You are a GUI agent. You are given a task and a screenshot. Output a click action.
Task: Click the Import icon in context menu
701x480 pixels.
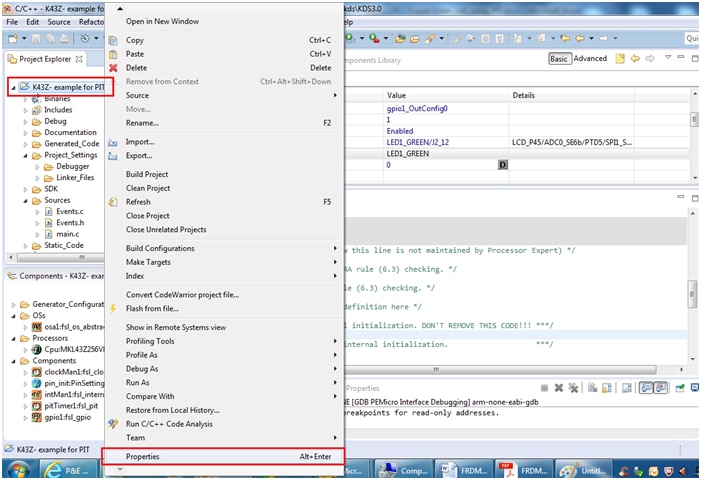[x=113, y=142]
